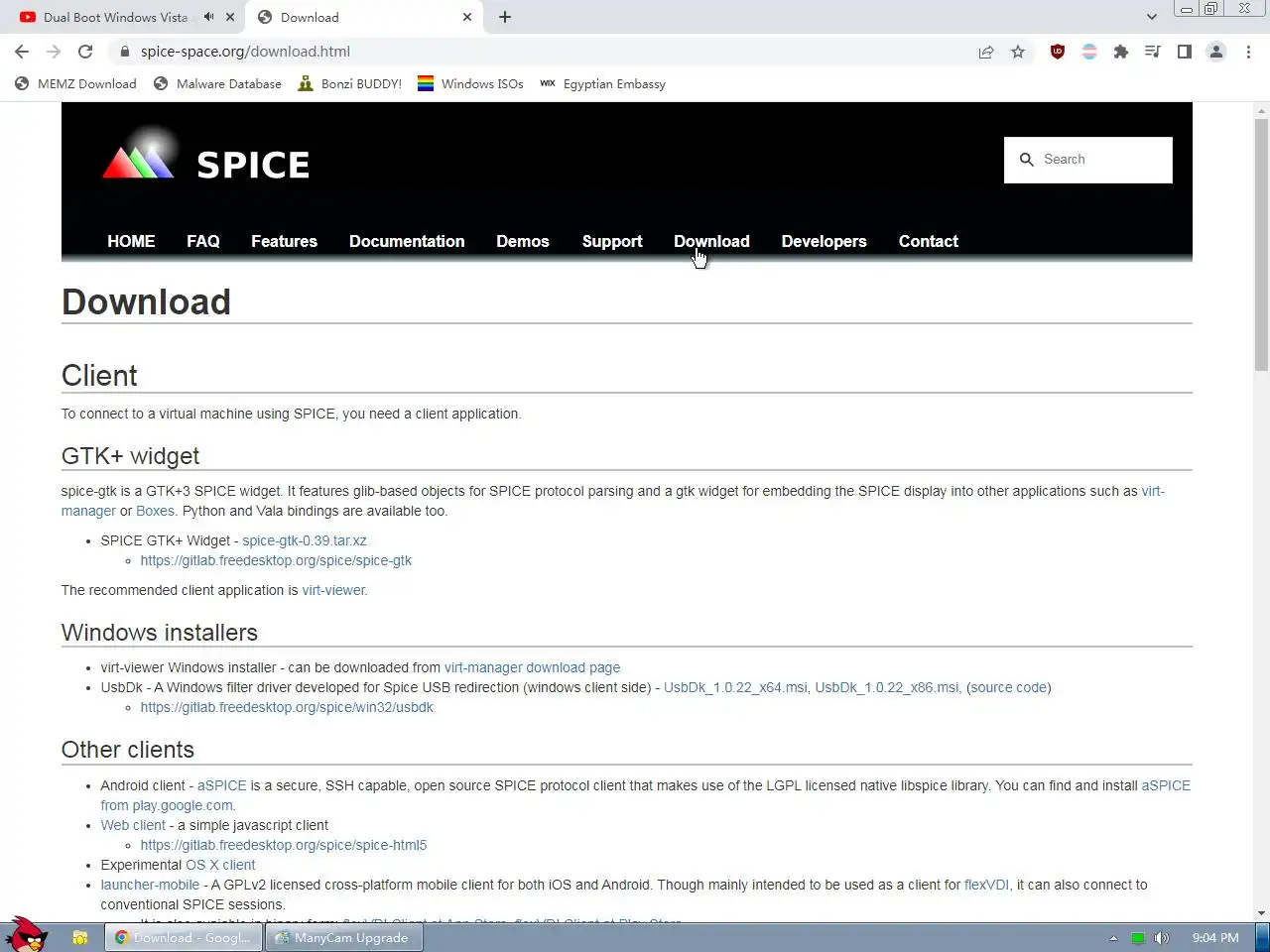Mute the Dual Boot Windows Vista tab audio
The height and width of the screenshot is (952, 1270).
pos(208,17)
